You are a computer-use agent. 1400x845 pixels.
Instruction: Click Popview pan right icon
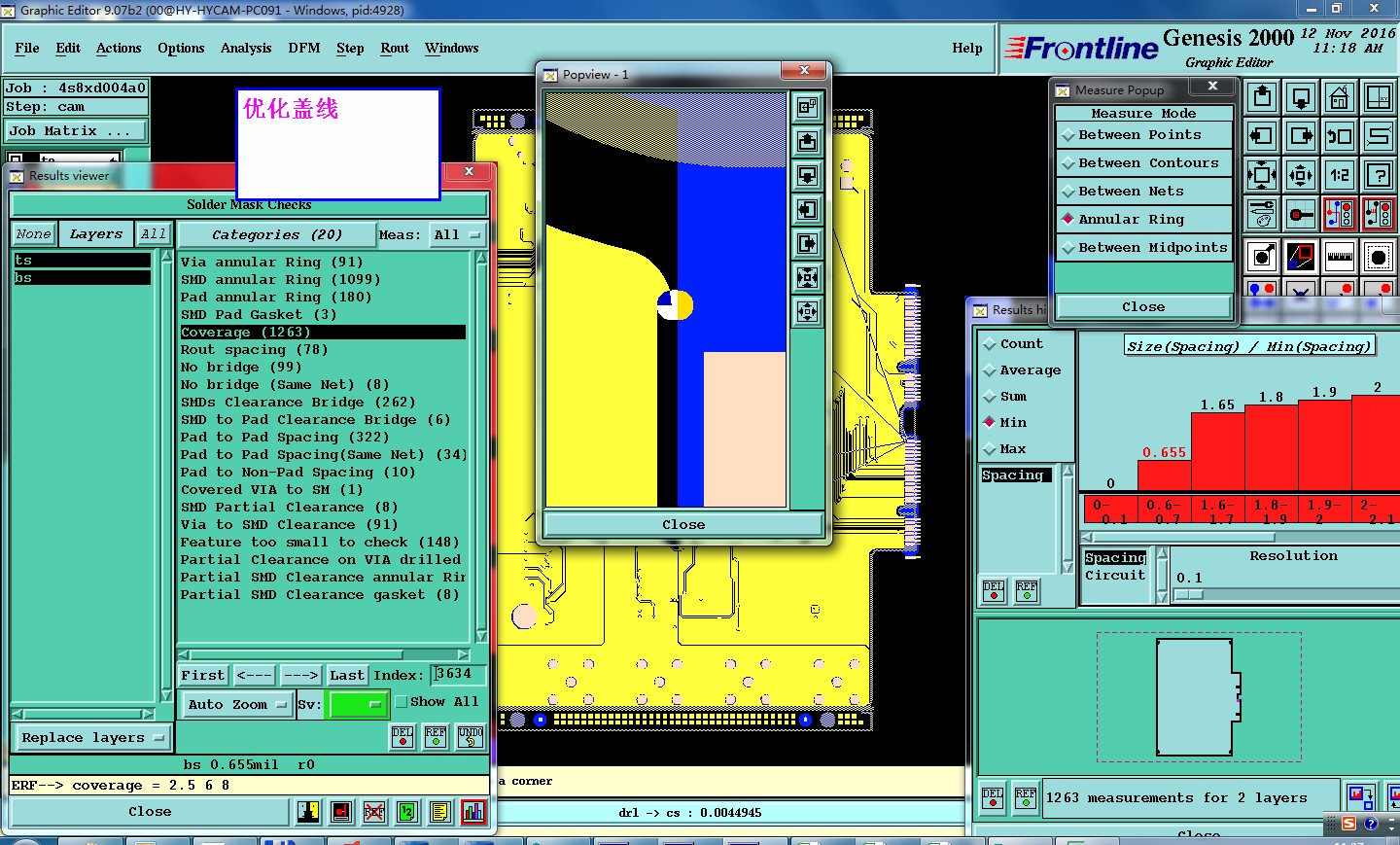[807, 243]
